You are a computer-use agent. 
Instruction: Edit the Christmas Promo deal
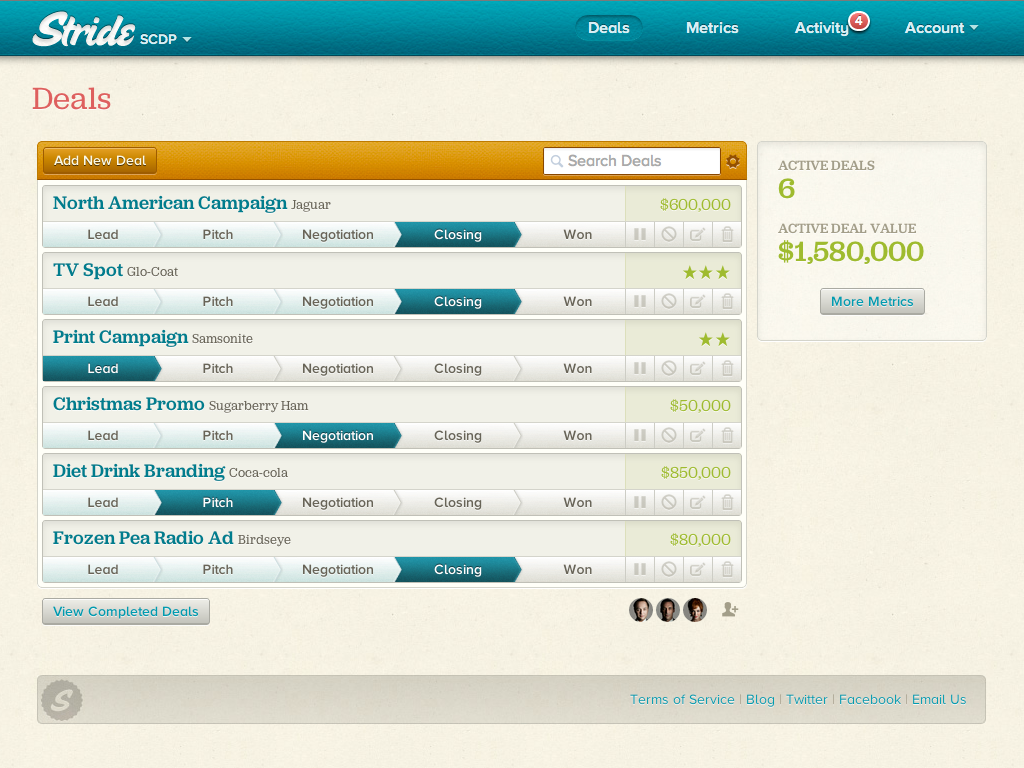pos(697,436)
